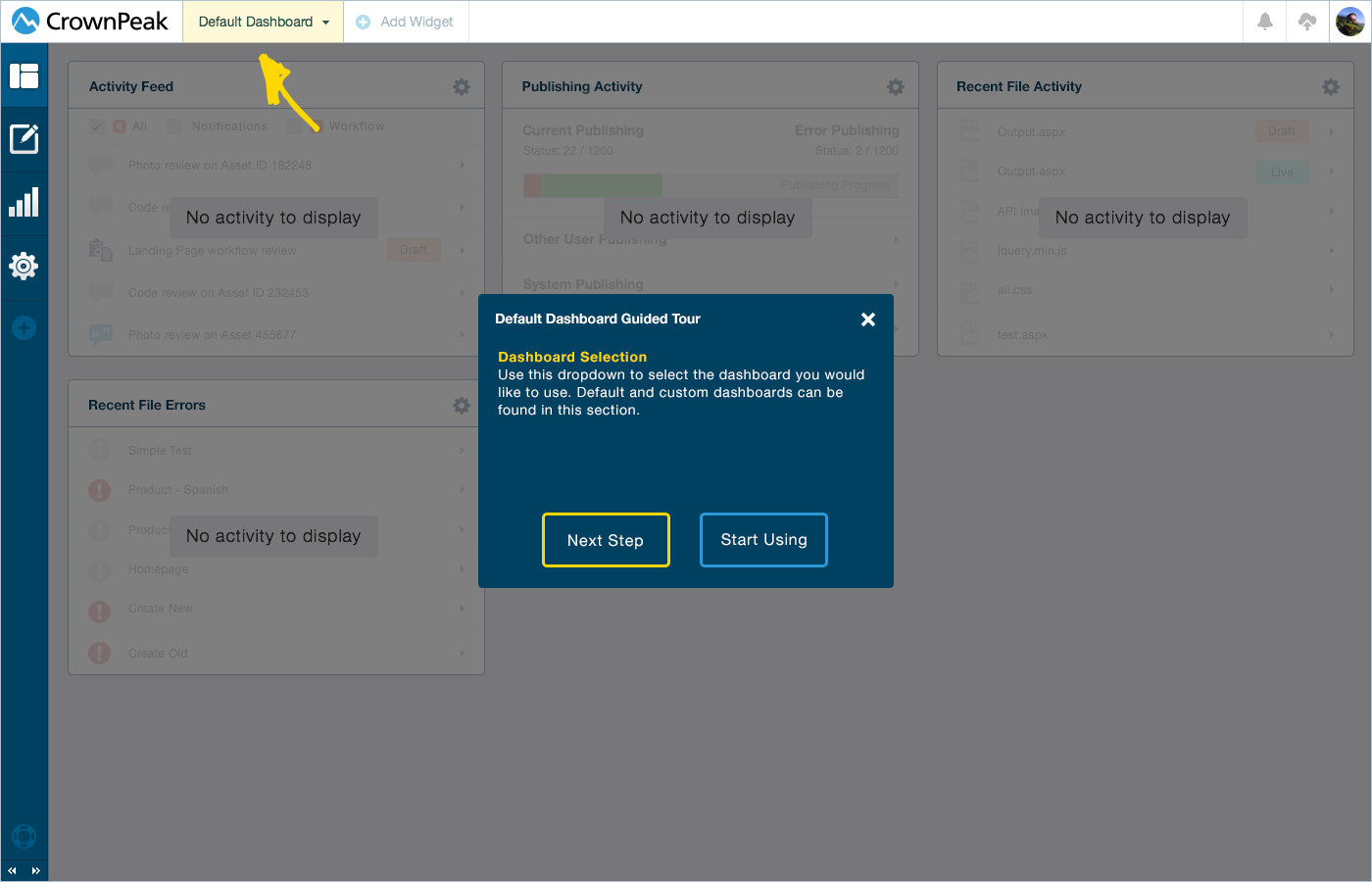Image resolution: width=1372 pixels, height=882 pixels.
Task: Open the analytics bar chart icon in sidebar
Action: pyautogui.click(x=24, y=202)
